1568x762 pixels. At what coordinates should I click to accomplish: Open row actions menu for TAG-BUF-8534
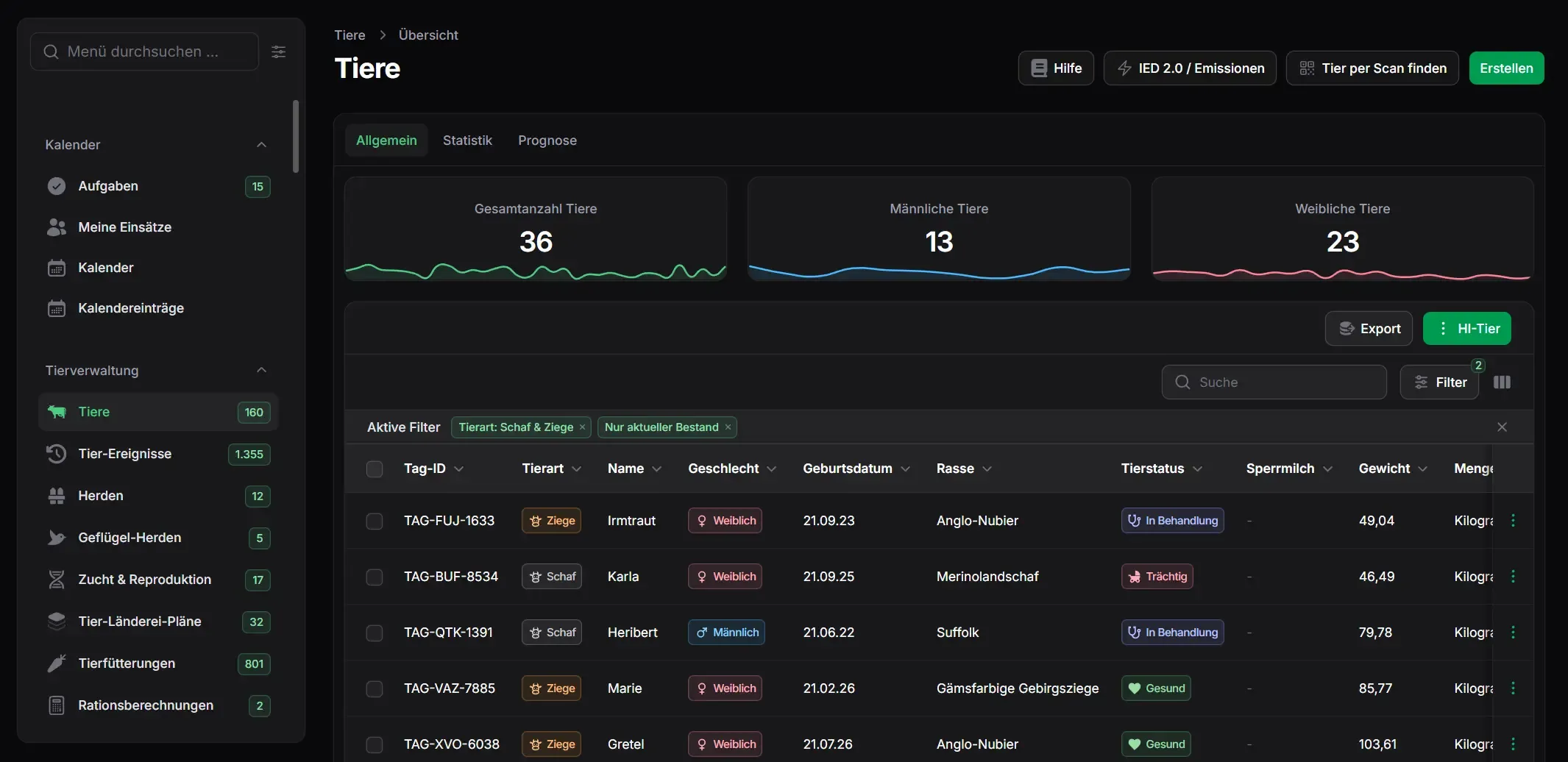pos(1513,577)
